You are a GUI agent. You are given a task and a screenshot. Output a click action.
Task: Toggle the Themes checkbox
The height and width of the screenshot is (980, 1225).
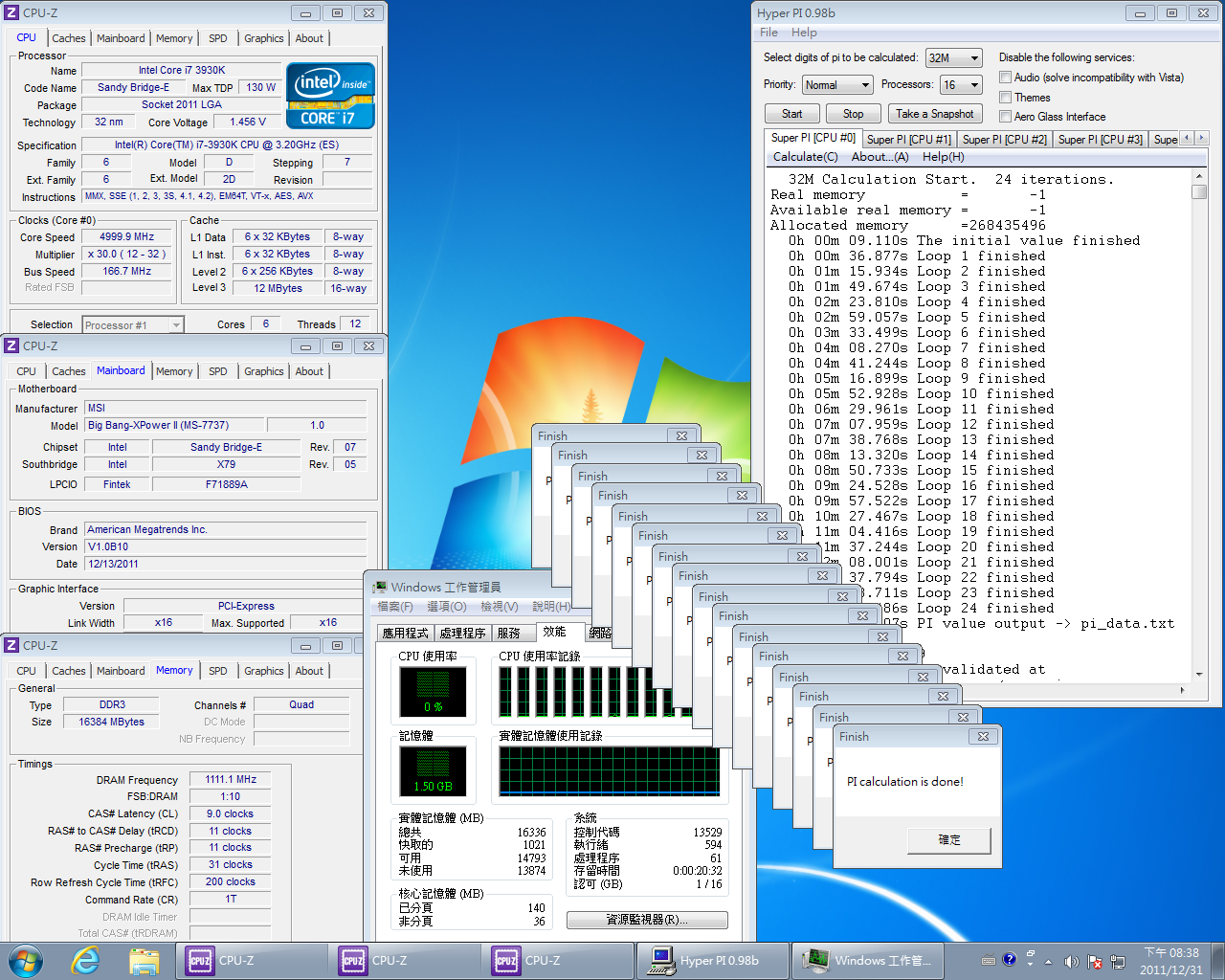tap(1006, 98)
